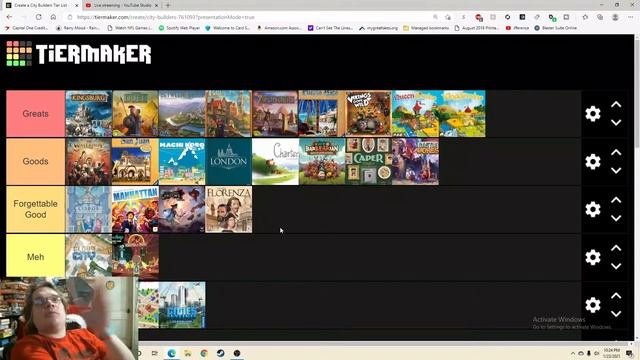
Task: Select the Florenza game thumbnail
Action: tap(229, 209)
